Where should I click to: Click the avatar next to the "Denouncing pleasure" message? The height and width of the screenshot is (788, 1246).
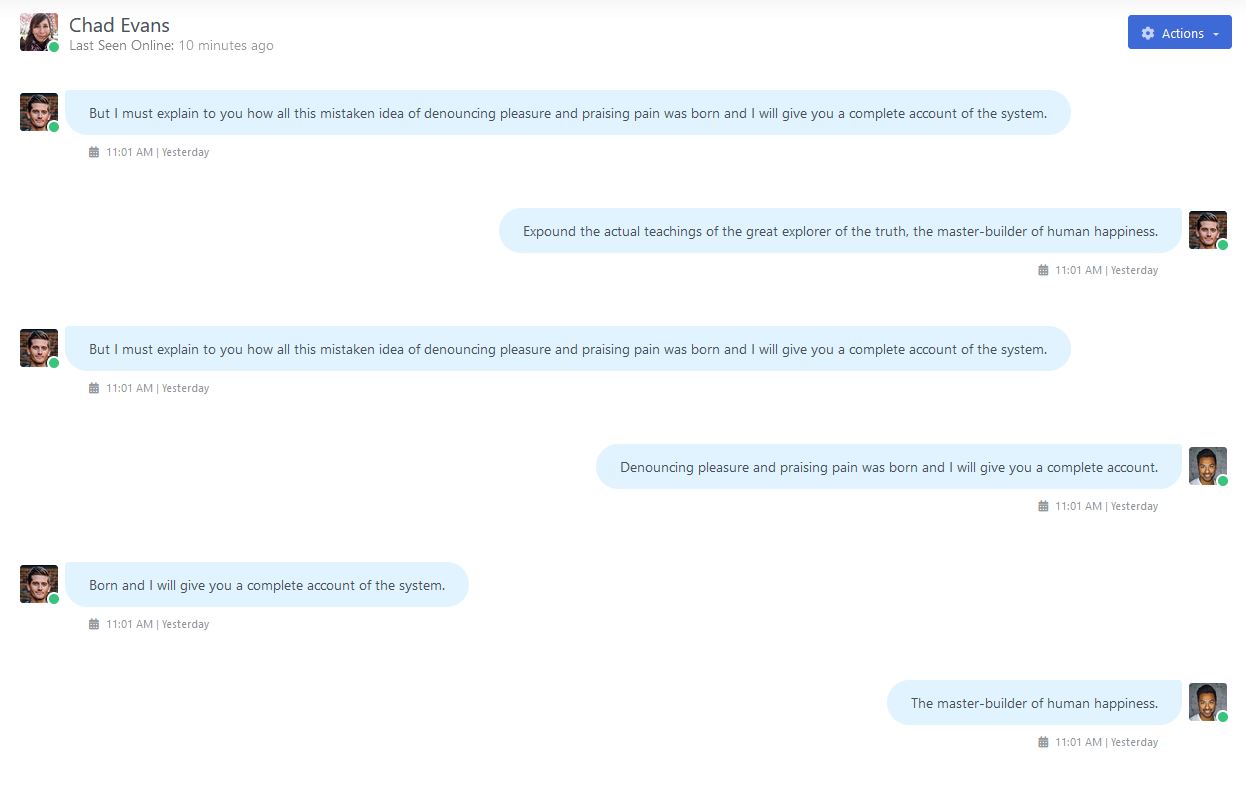(x=1207, y=466)
